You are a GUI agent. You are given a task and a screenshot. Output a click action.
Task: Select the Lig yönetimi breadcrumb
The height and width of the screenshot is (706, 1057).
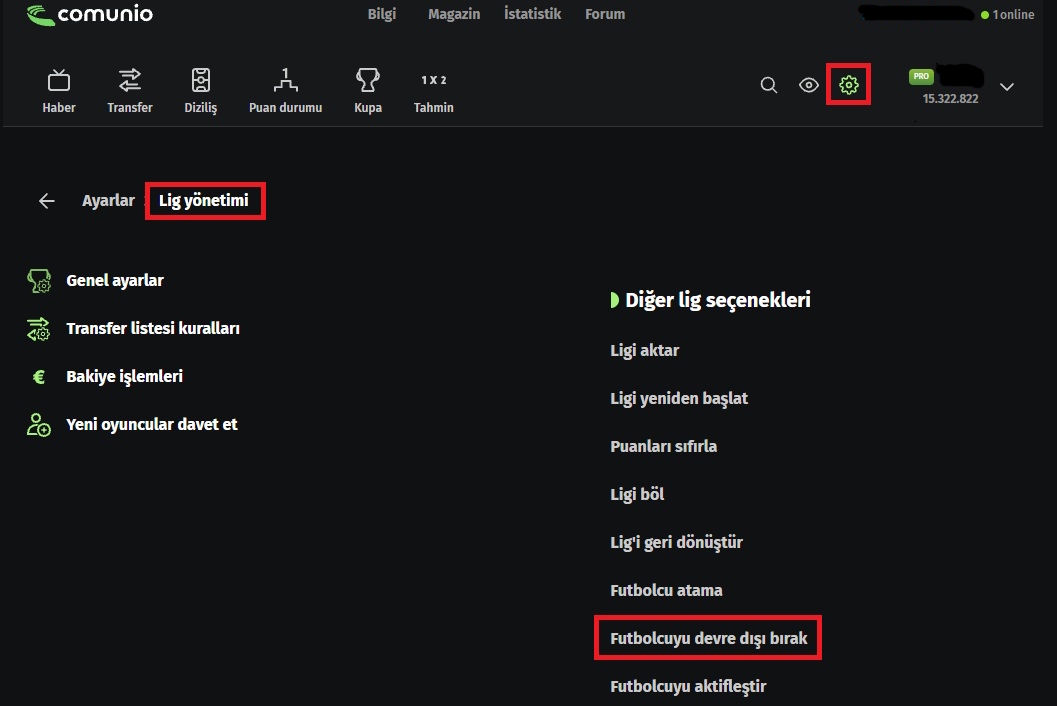coord(204,200)
